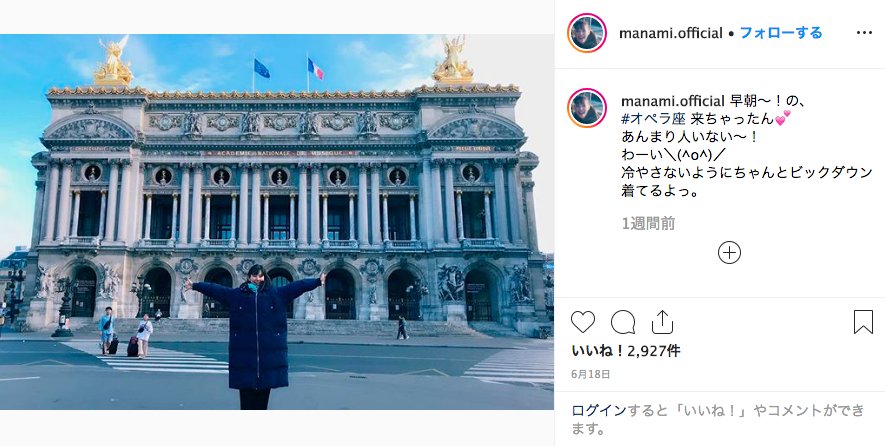The height and width of the screenshot is (446, 885).
Task: Click the EU flag on the building roof
Action: coord(261,68)
